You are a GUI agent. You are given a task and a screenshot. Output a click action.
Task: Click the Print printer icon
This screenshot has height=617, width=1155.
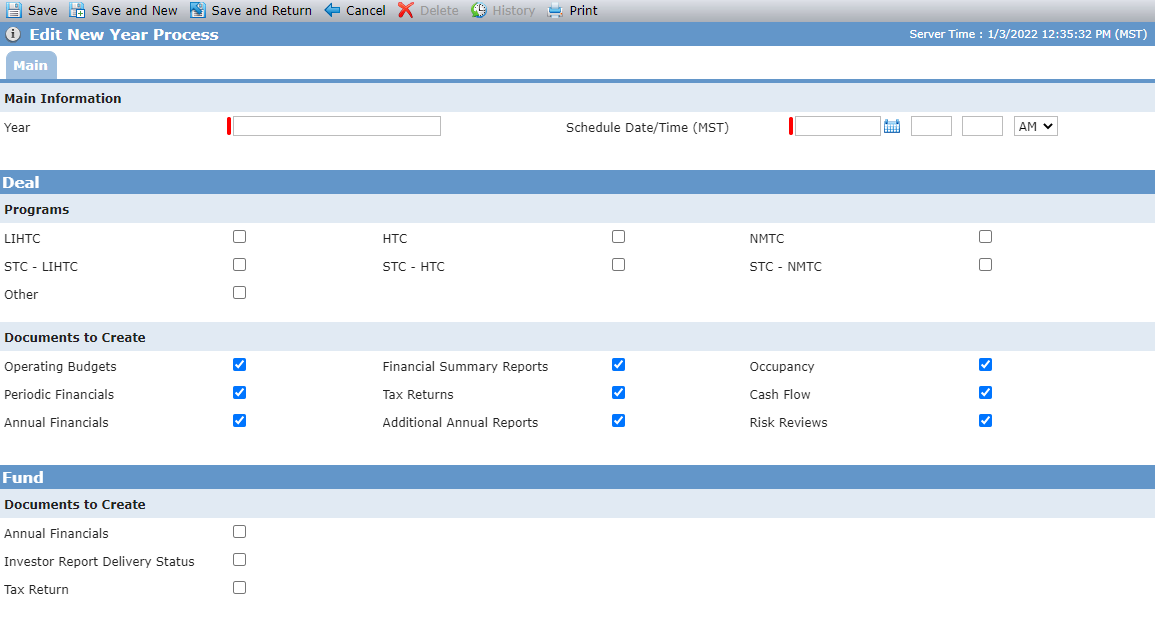(555, 10)
